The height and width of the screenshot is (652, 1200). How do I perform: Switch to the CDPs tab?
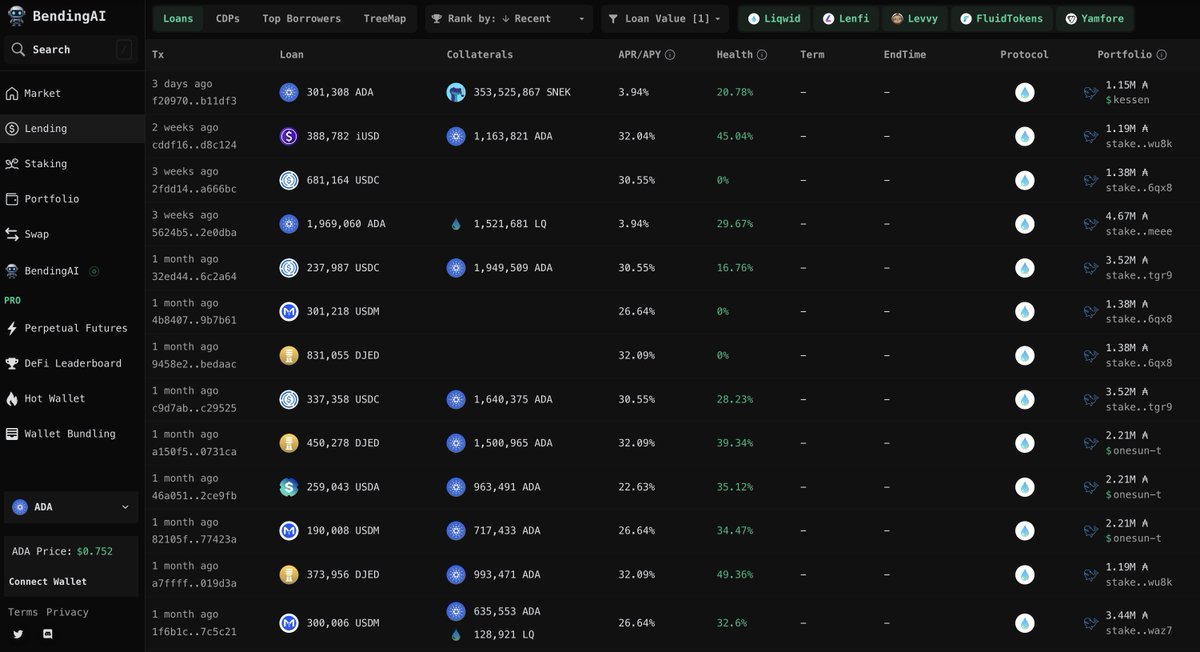click(228, 18)
